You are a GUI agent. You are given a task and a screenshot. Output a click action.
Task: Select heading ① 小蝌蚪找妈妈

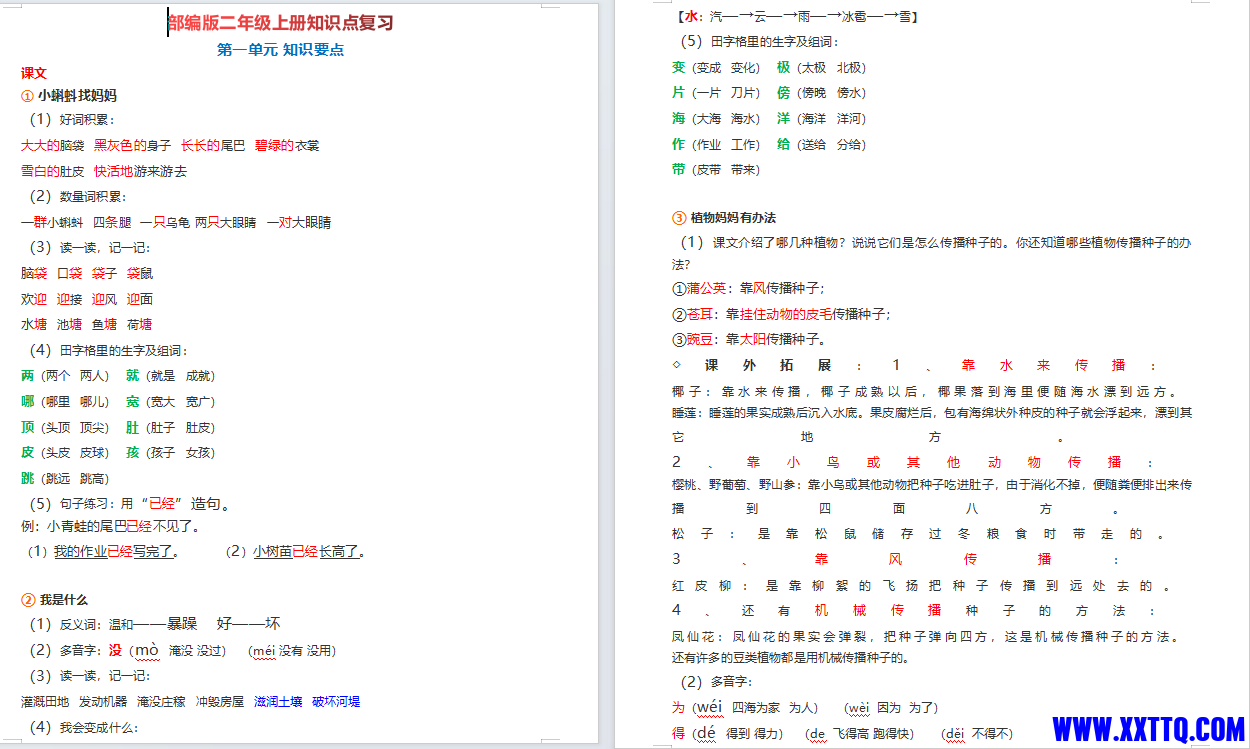click(69, 96)
